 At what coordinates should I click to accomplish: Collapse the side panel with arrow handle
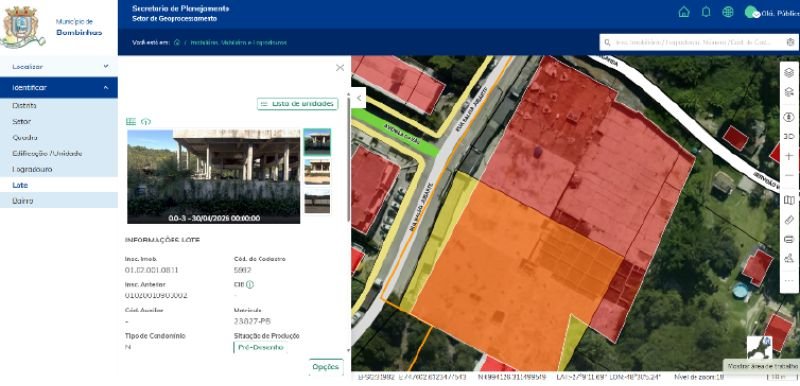pos(359,97)
